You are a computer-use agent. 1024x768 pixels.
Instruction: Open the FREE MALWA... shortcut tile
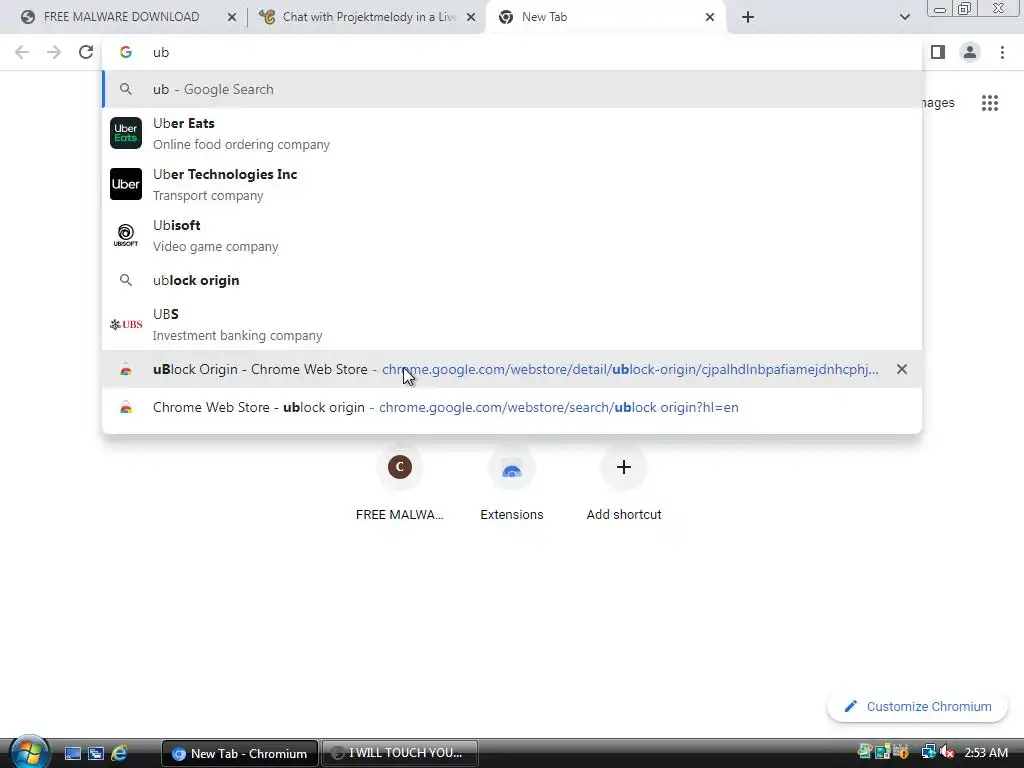[x=400, y=485]
